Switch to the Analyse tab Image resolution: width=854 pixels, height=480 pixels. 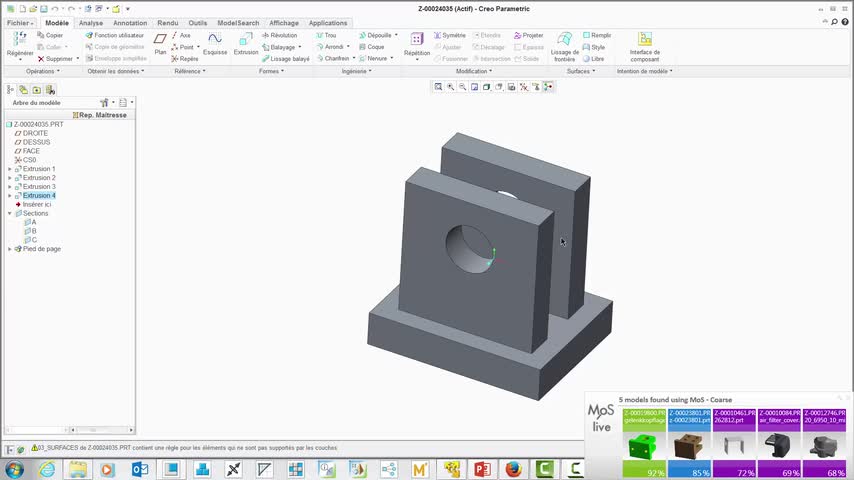point(91,23)
